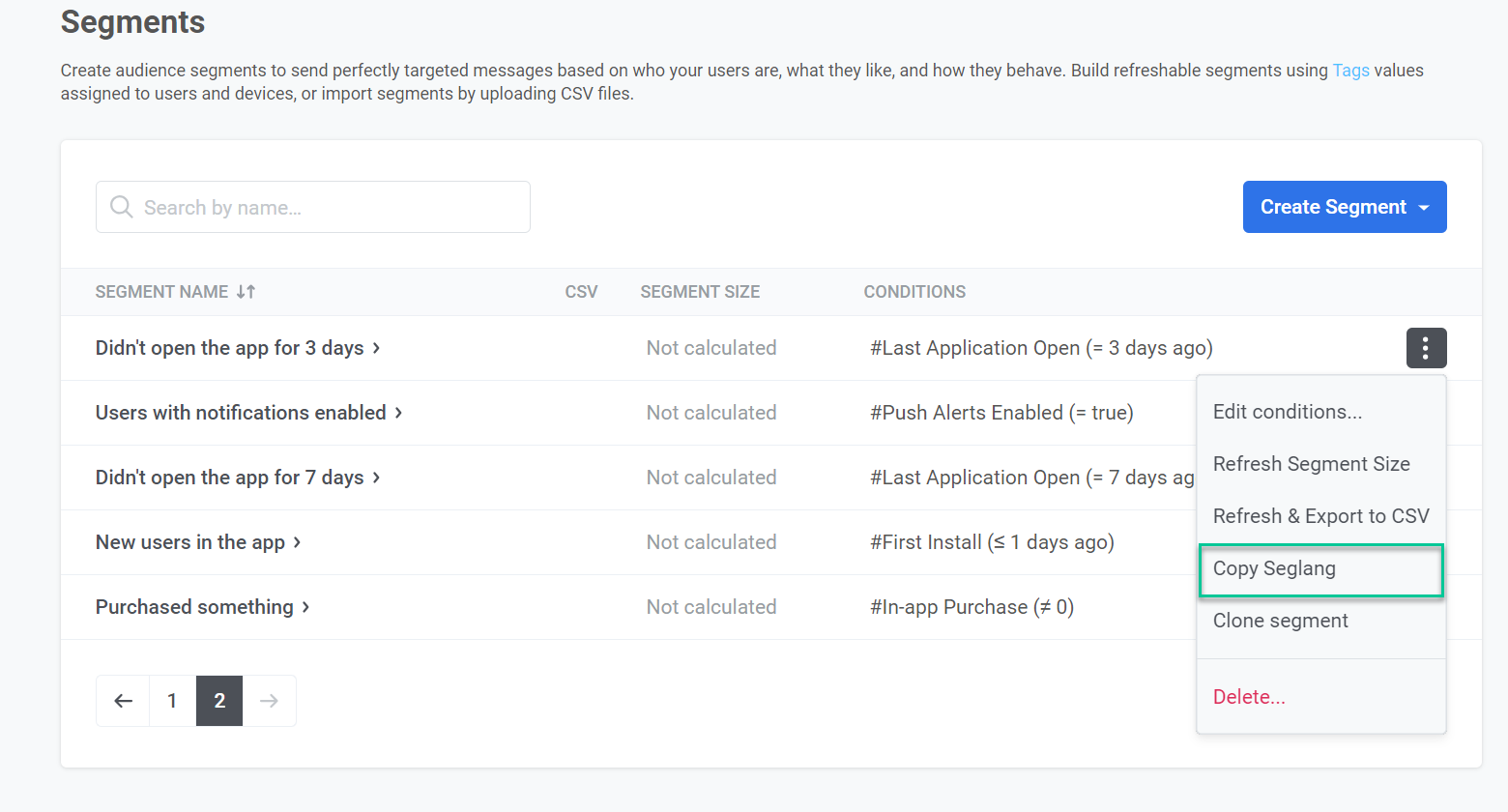Viewport: 1508px width, 812px height.
Task: Select Clone segment option
Action: click(x=1280, y=621)
